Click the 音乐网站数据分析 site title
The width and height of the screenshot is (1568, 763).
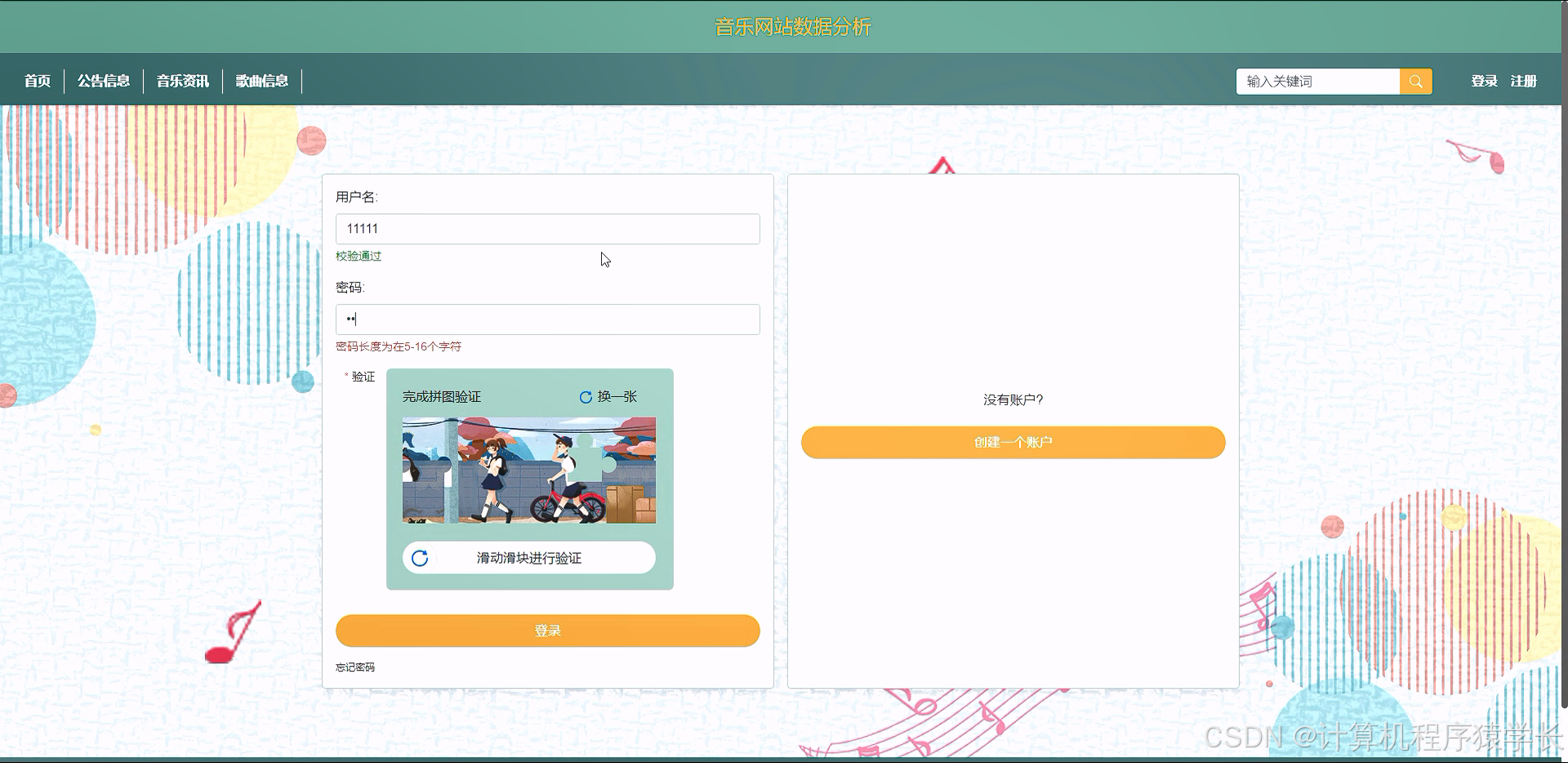[793, 27]
